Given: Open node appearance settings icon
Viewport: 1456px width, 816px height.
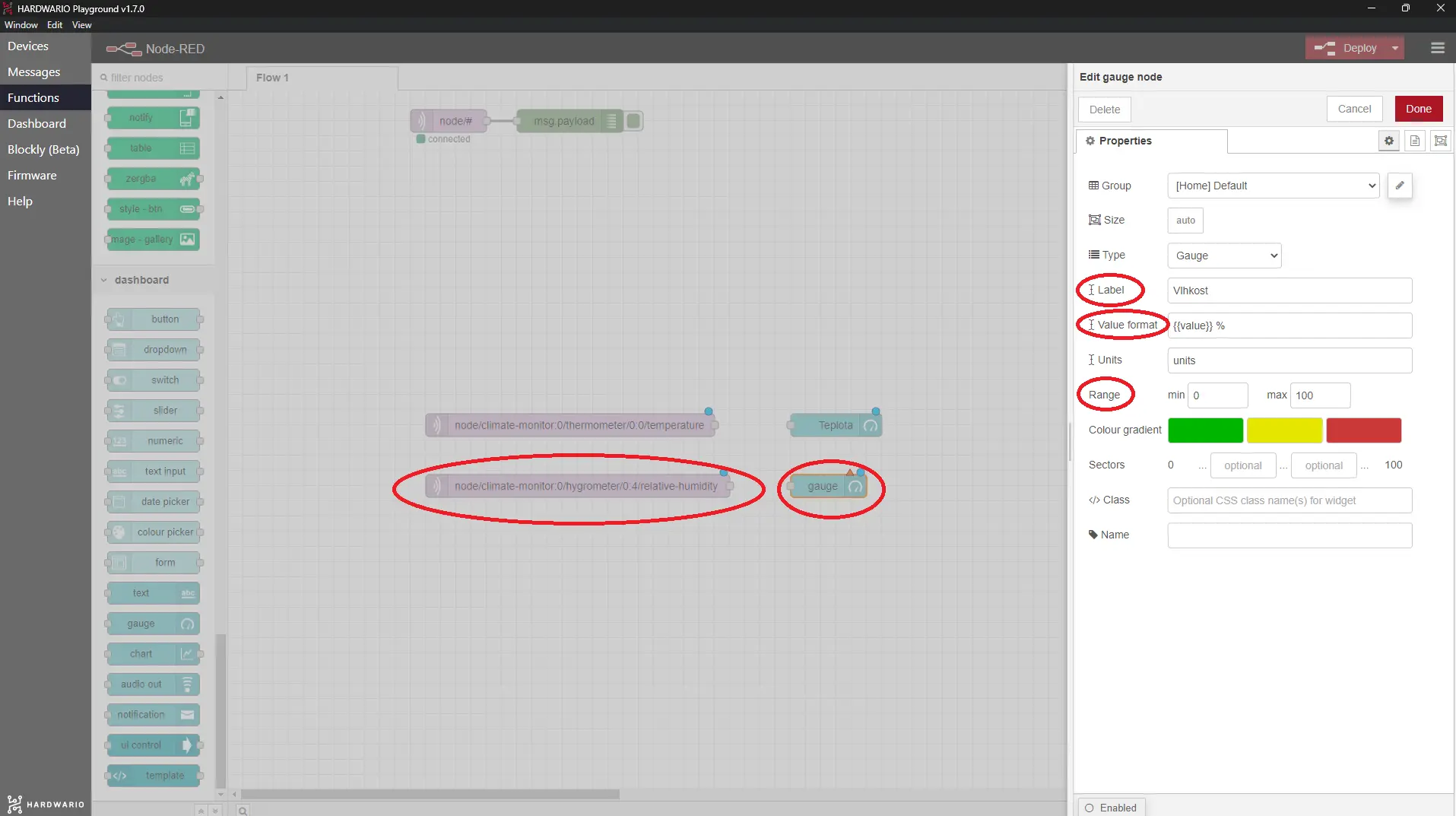Looking at the screenshot, I should pos(1441,141).
